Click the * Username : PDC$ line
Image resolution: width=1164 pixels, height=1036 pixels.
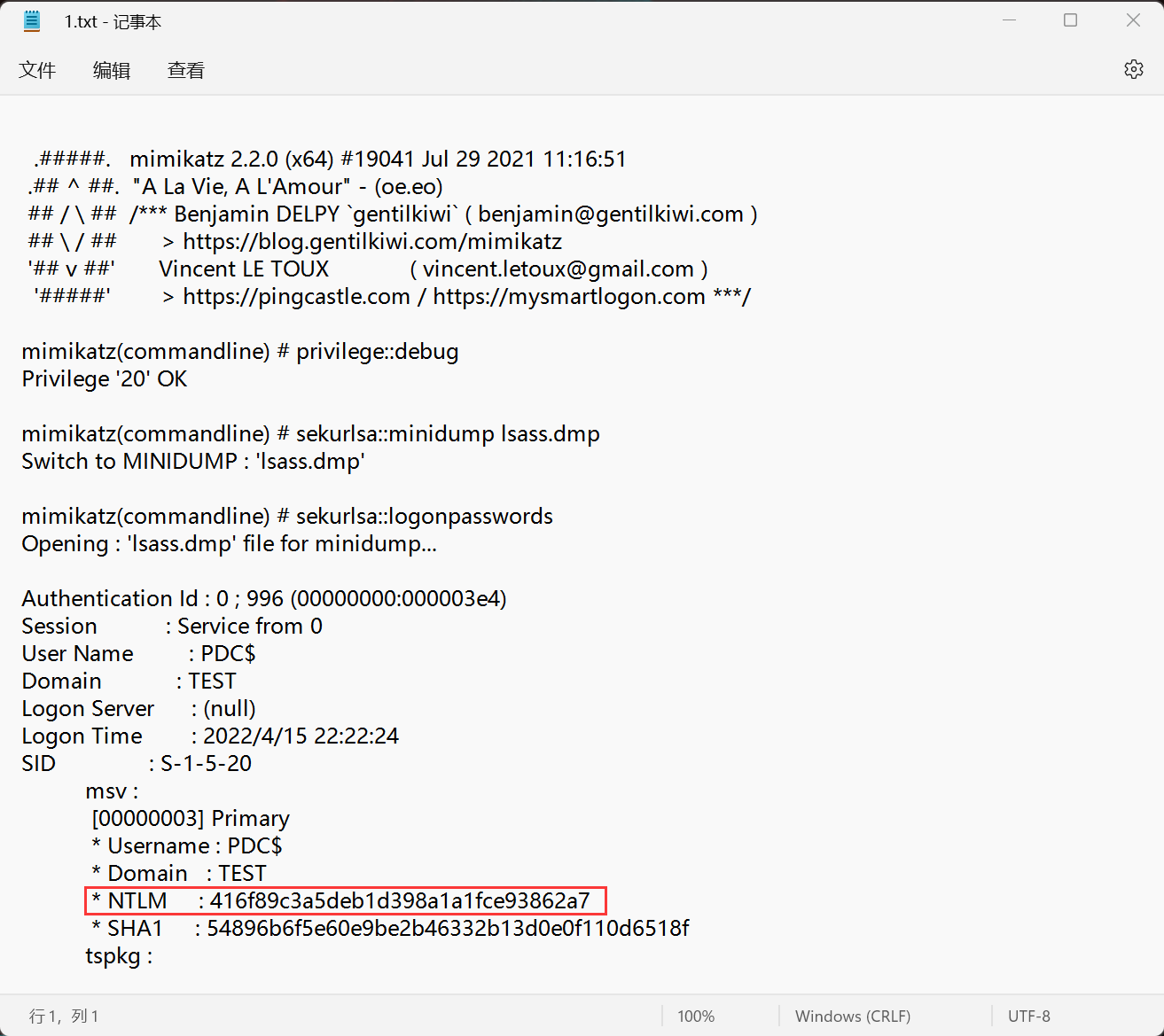187,845
